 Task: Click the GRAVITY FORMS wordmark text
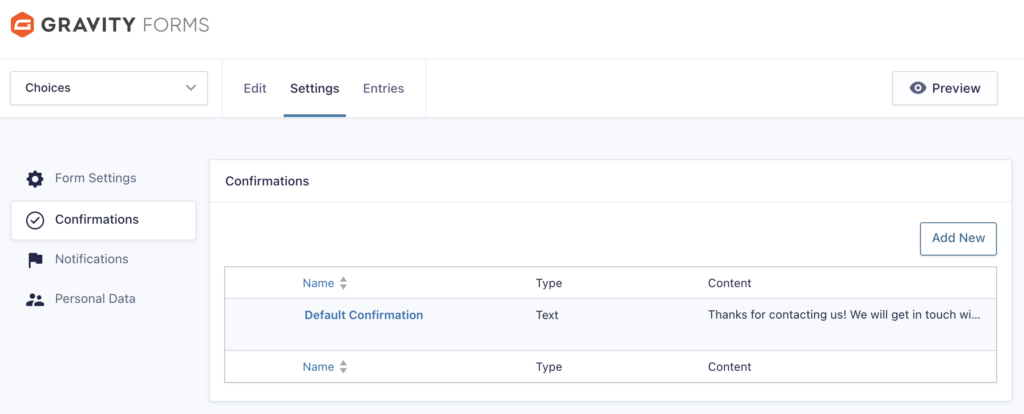[125, 25]
